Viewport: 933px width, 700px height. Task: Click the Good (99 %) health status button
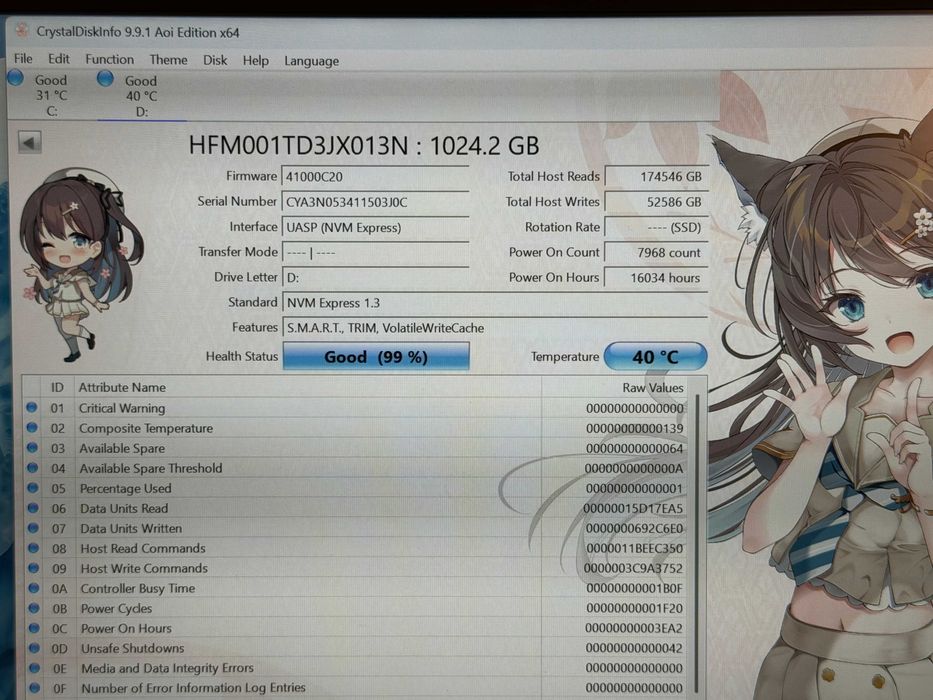click(376, 357)
